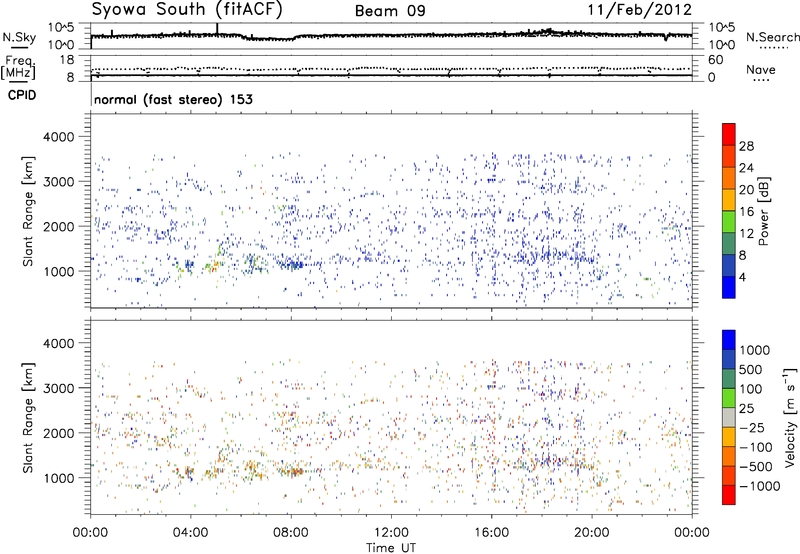Click 'Slant Range [km]' label of the velocity panel

click(28, 417)
